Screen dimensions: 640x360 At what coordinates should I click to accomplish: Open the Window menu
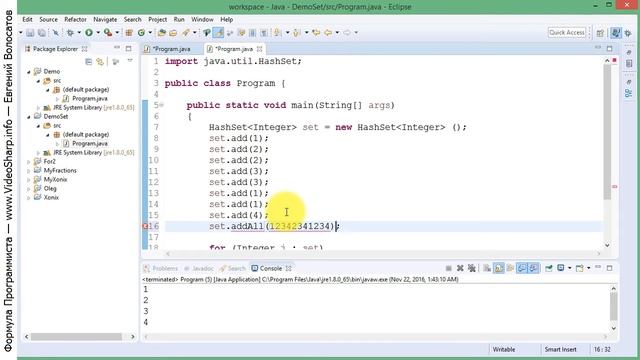click(x=202, y=19)
